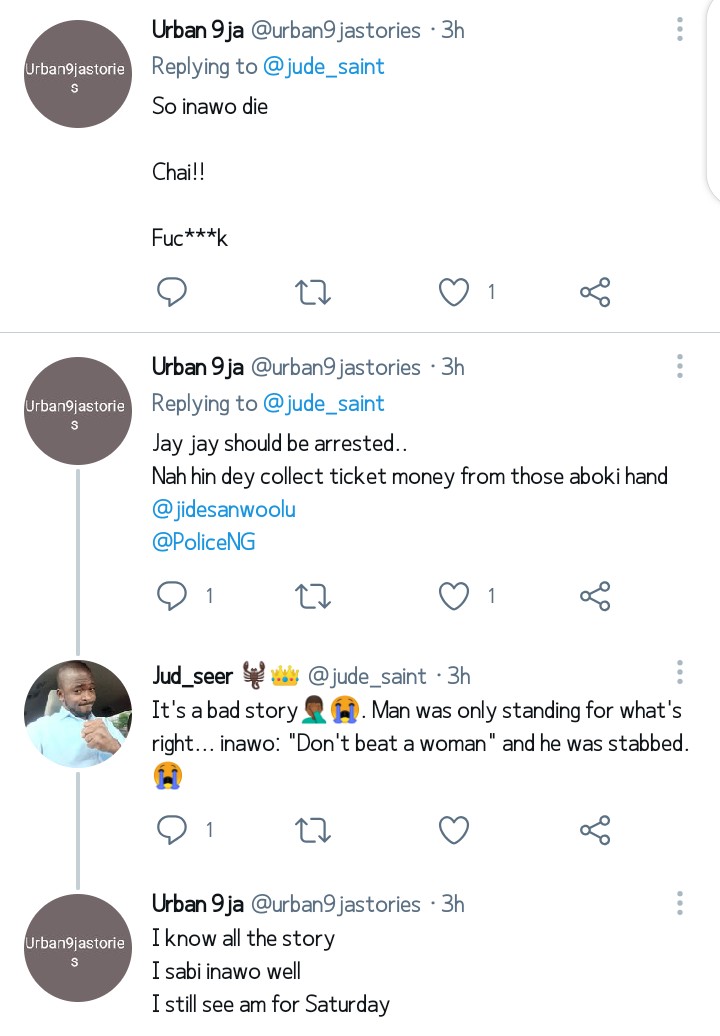Image resolution: width=720 pixels, height=1036 pixels.
Task: Share the "Jay jay should be arrested" tweet
Action: click(595, 596)
